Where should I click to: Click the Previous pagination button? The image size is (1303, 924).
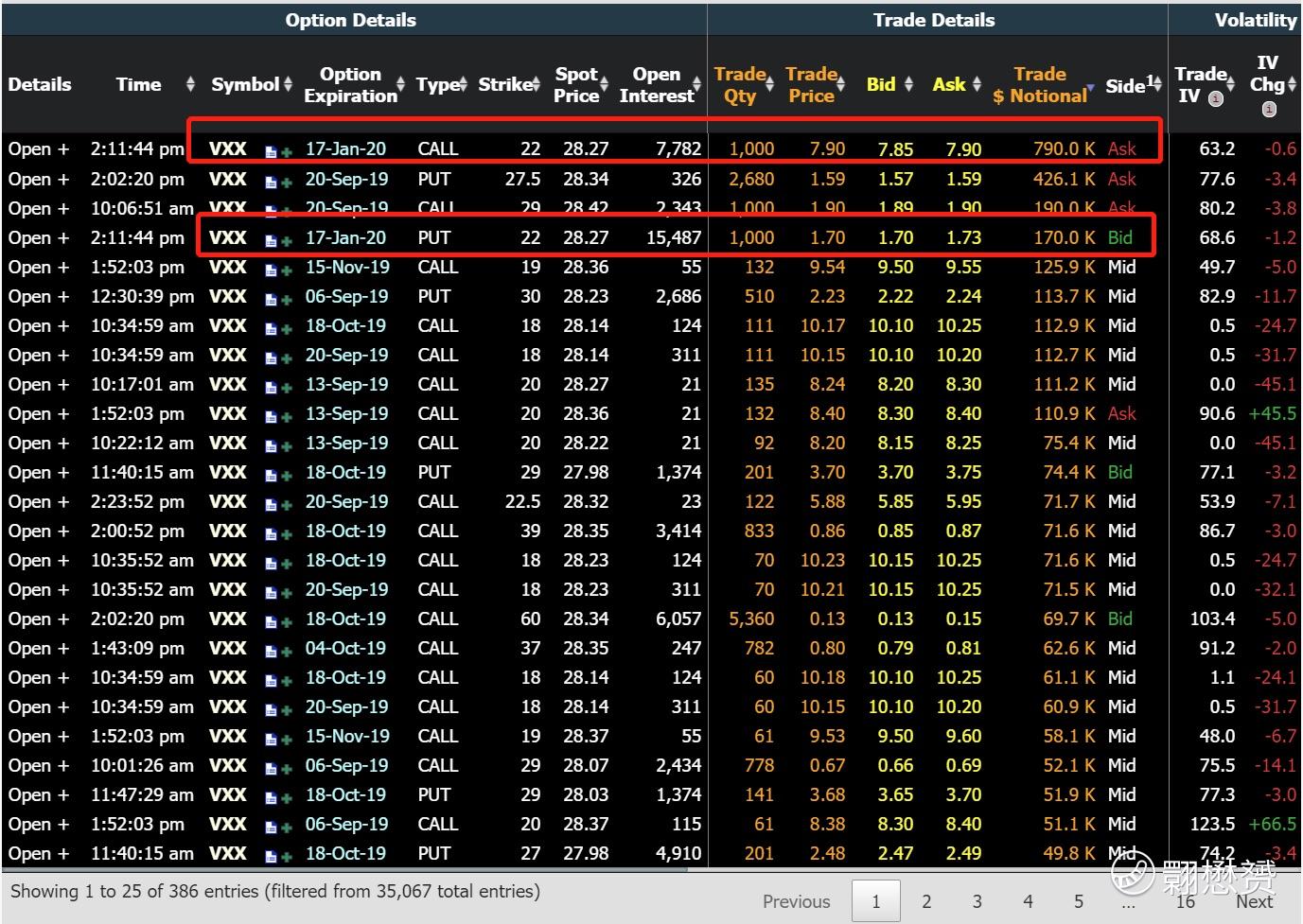pos(796,901)
